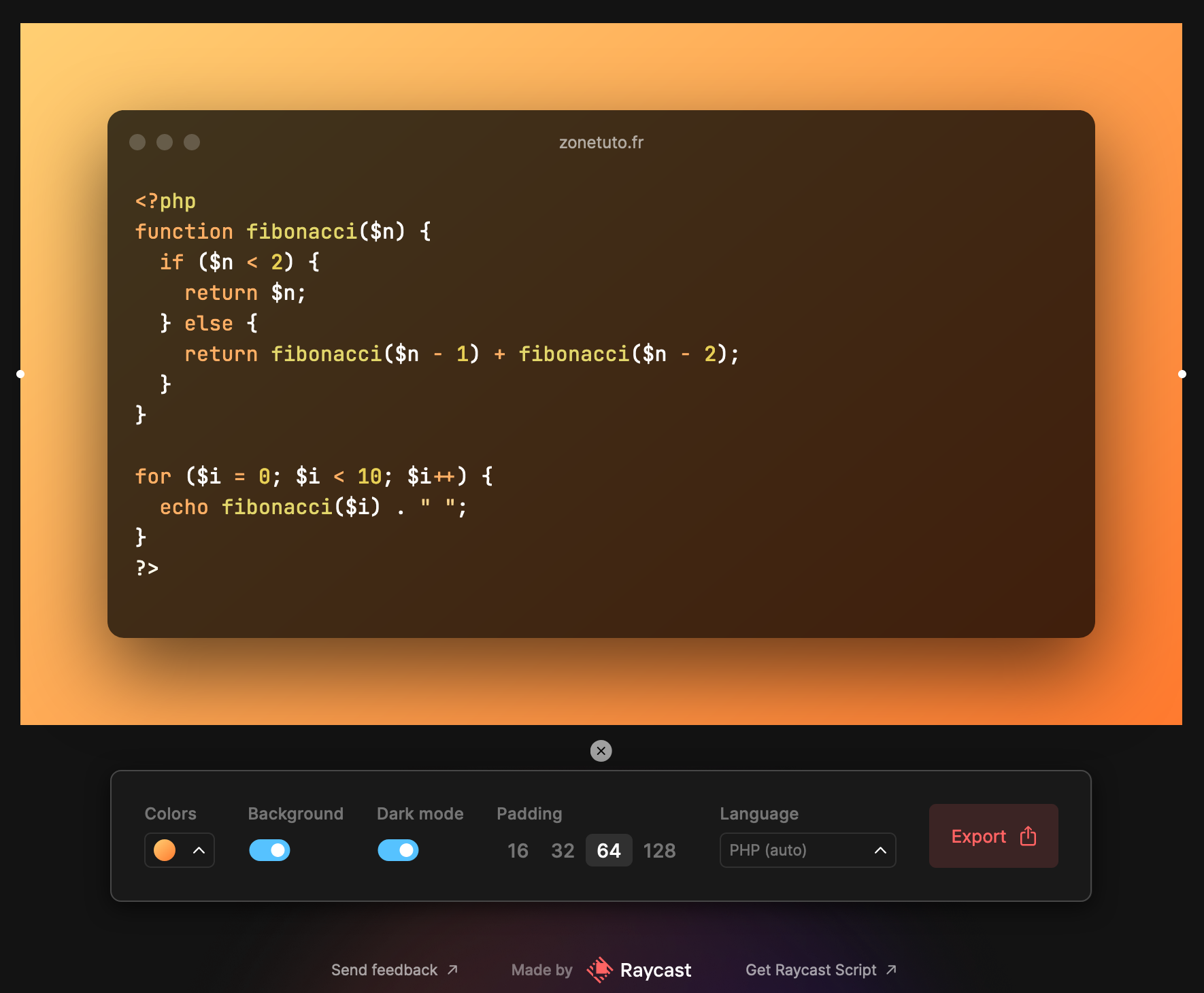
Task: Click the right edge resize handle
Action: pyautogui.click(x=1184, y=373)
